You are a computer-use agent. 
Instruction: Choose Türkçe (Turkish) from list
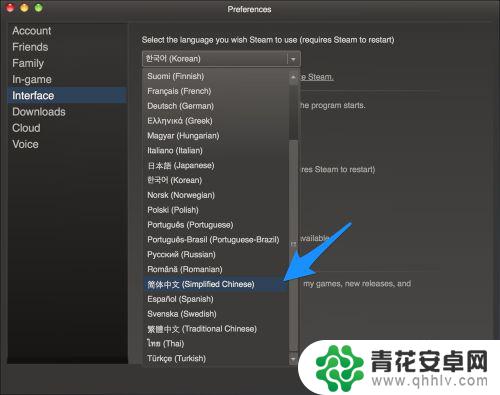click(x=216, y=359)
